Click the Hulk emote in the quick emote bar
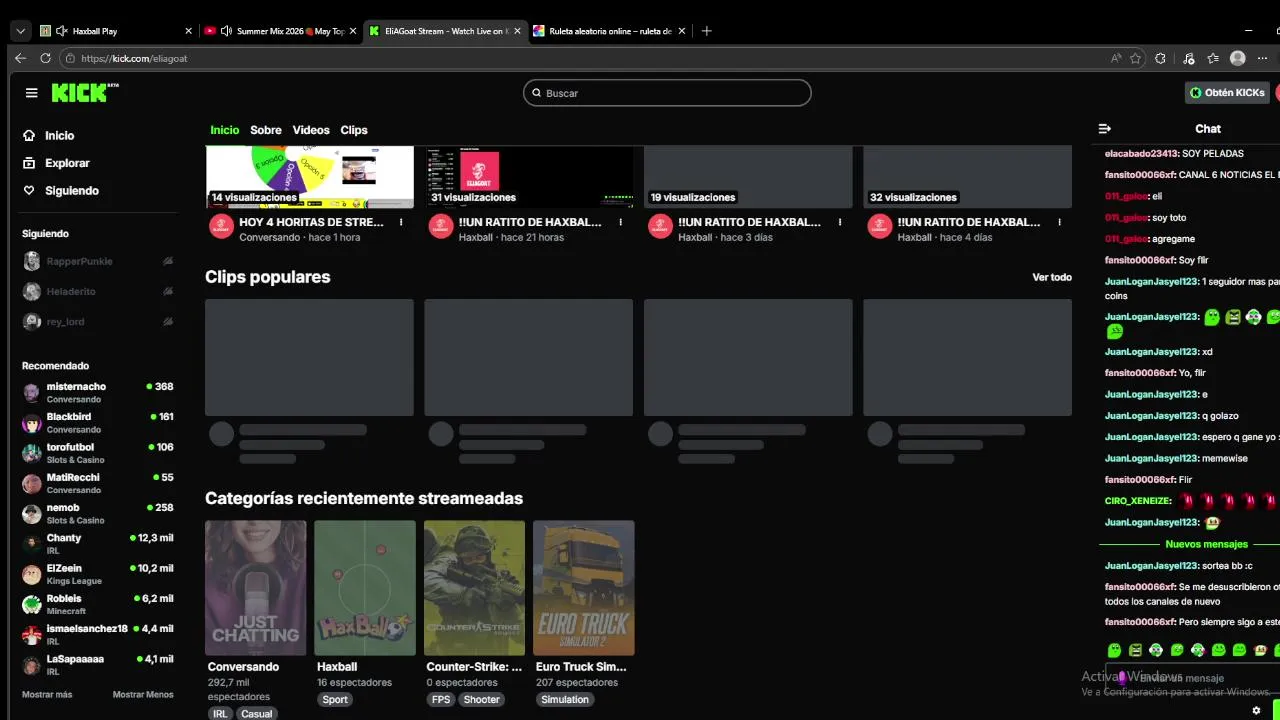This screenshot has height=720, width=1280. tap(1135, 650)
